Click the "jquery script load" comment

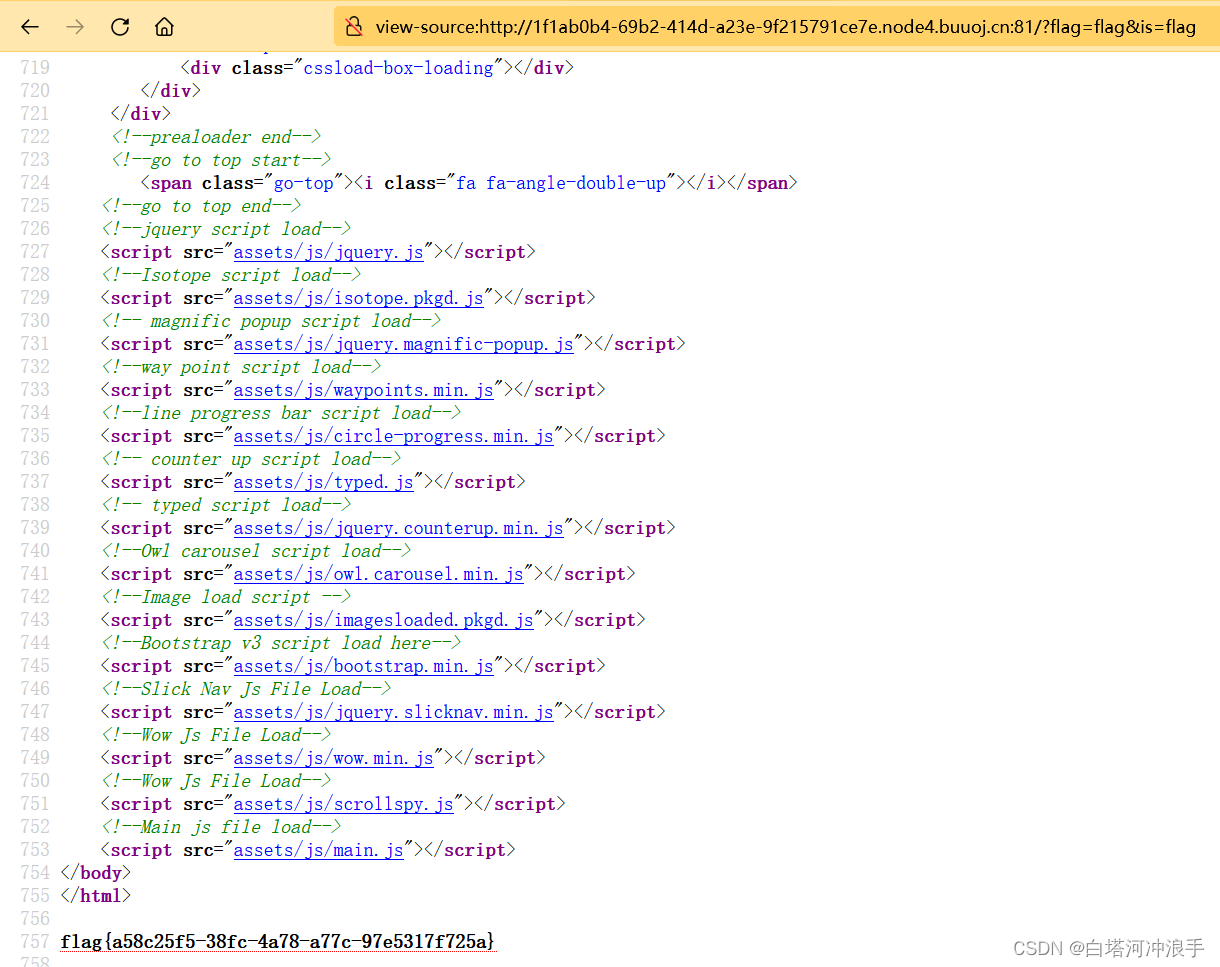(x=226, y=229)
